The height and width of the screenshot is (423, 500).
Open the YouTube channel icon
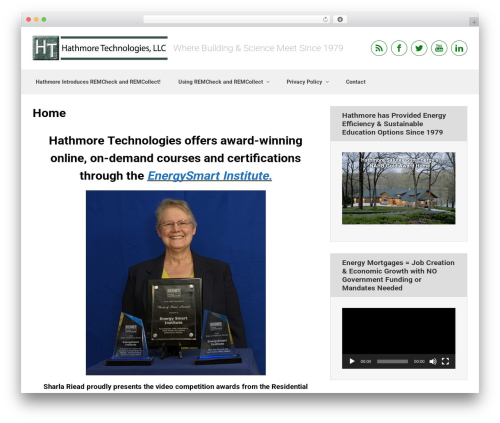click(x=439, y=48)
